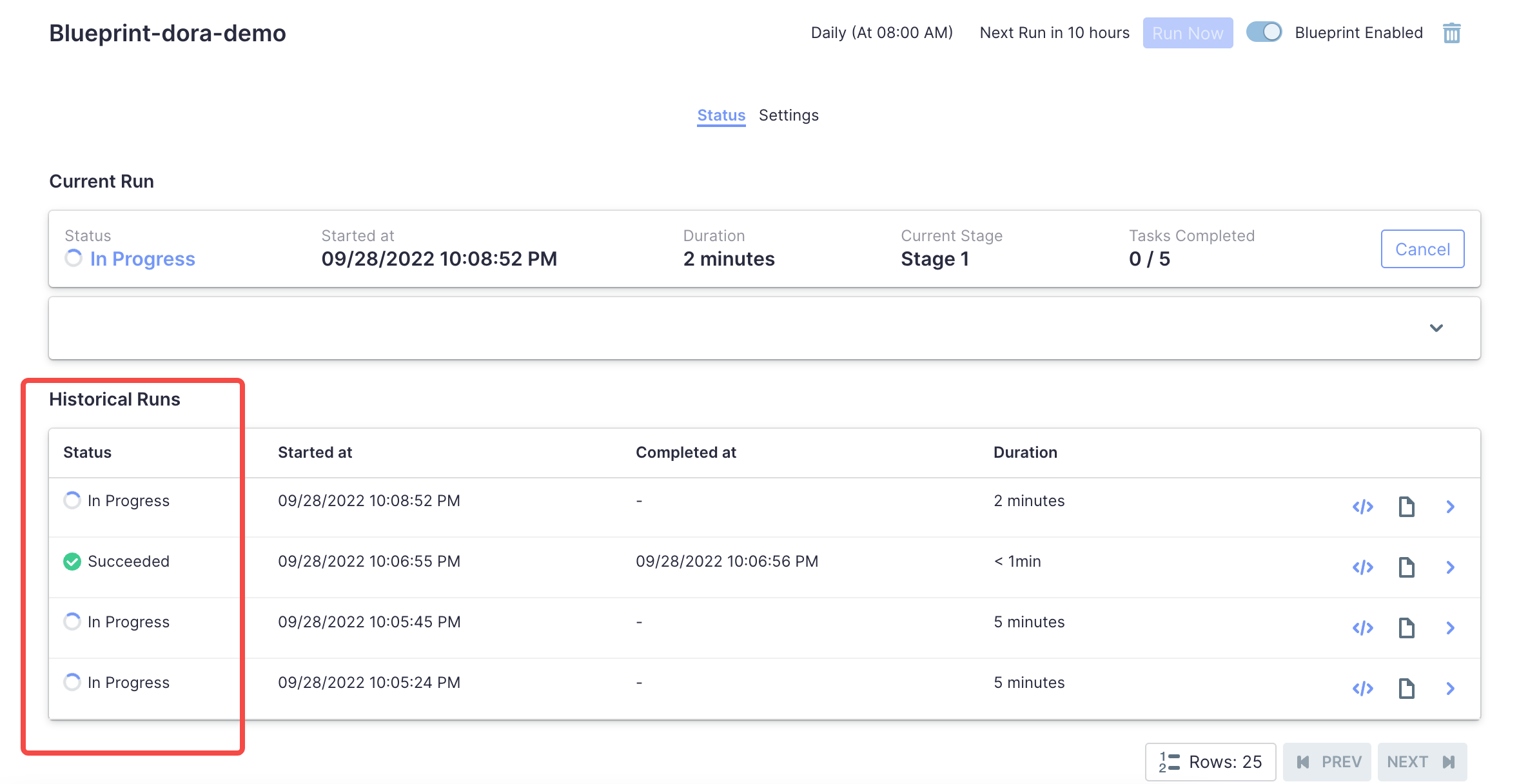Expand the current run details chevron
This screenshot has height=784, width=1519.
[x=1436, y=328]
